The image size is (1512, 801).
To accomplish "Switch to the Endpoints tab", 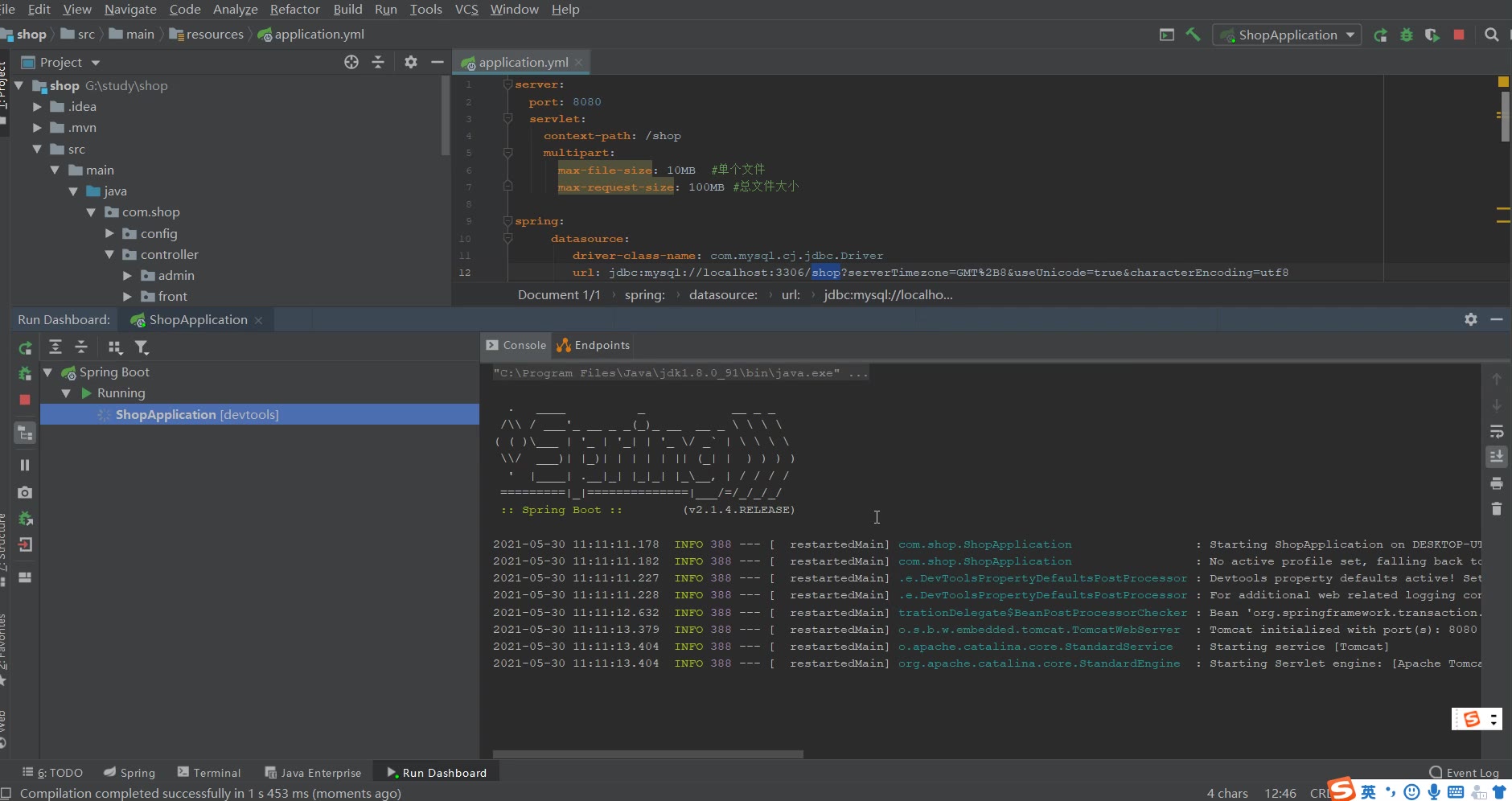I will coord(594,345).
